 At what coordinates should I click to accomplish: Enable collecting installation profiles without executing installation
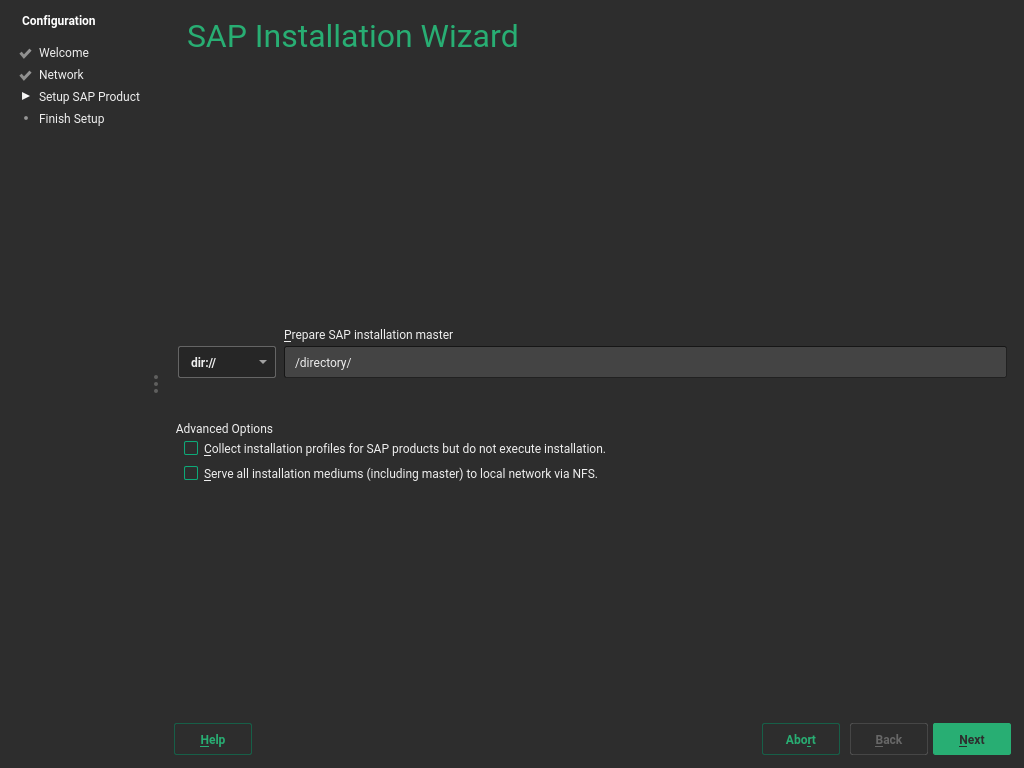pos(191,448)
